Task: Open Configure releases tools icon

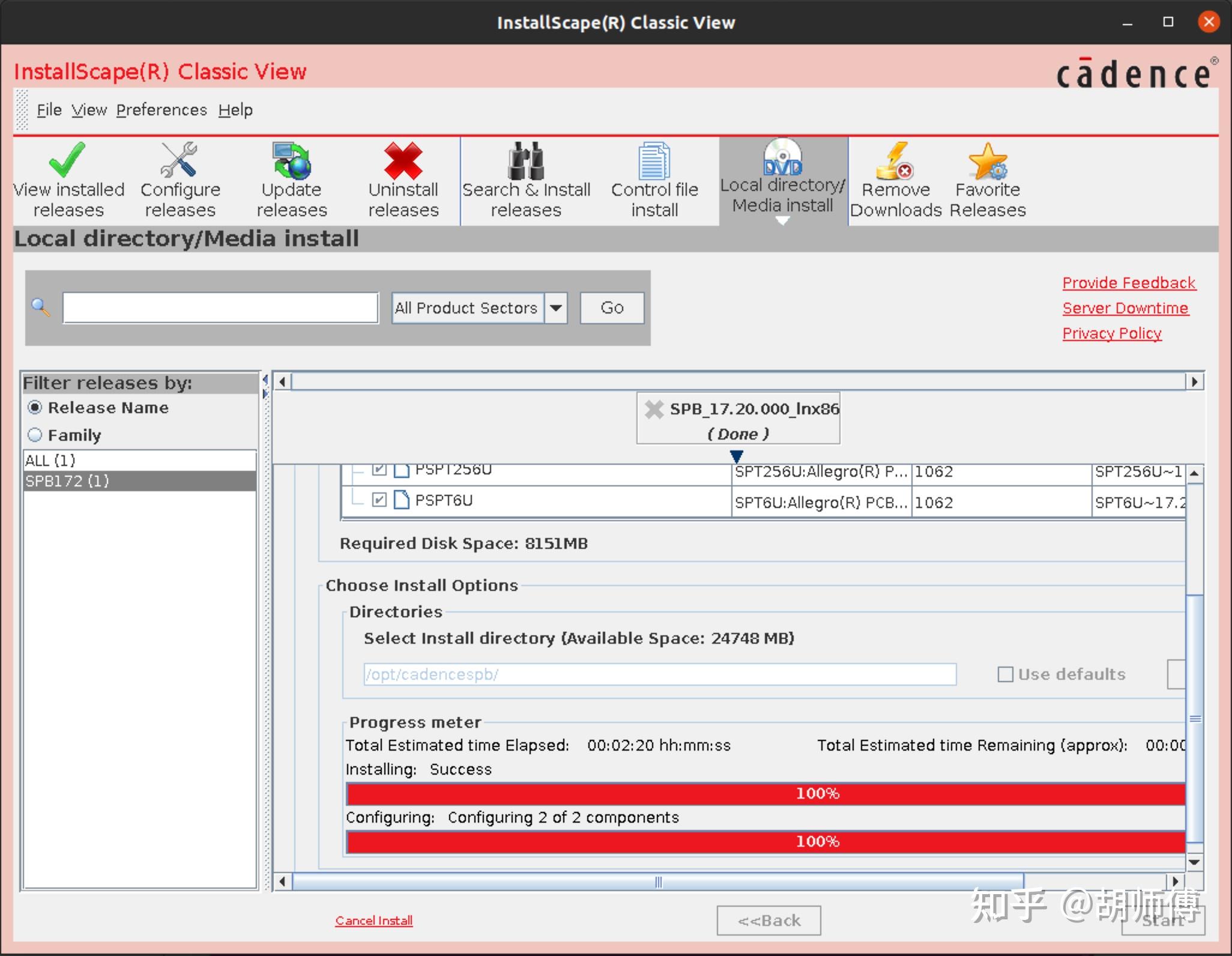Action: pos(179,160)
